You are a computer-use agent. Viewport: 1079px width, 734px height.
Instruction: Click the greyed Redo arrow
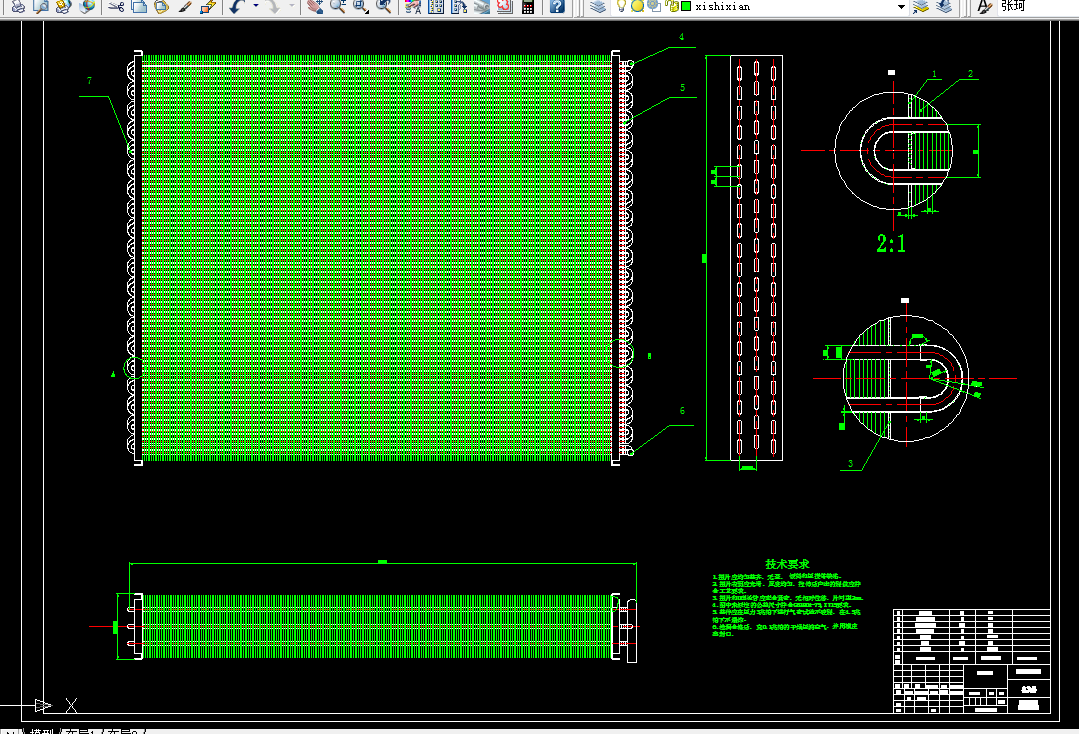pos(273,6)
